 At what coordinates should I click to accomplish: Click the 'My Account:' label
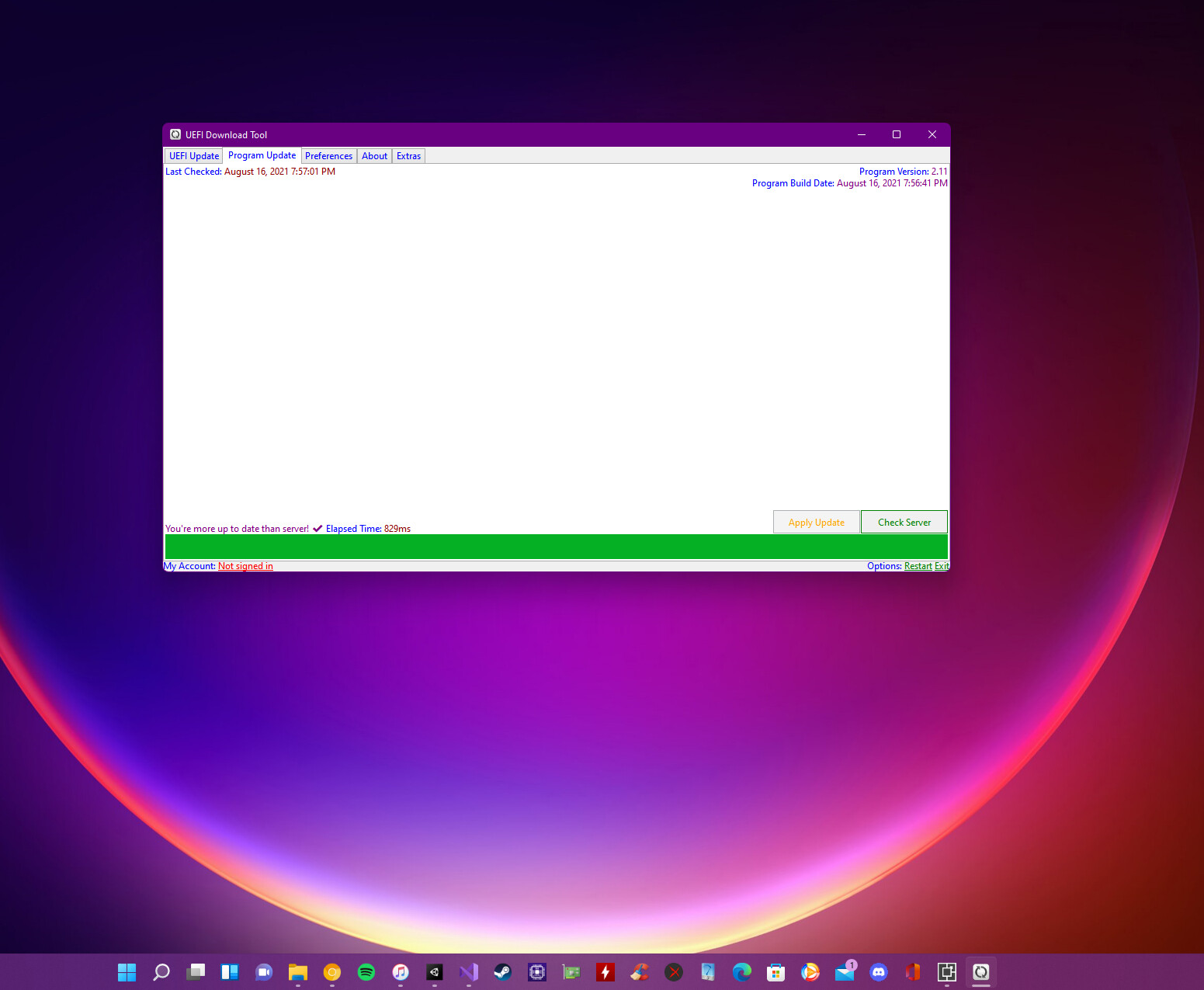coord(189,566)
